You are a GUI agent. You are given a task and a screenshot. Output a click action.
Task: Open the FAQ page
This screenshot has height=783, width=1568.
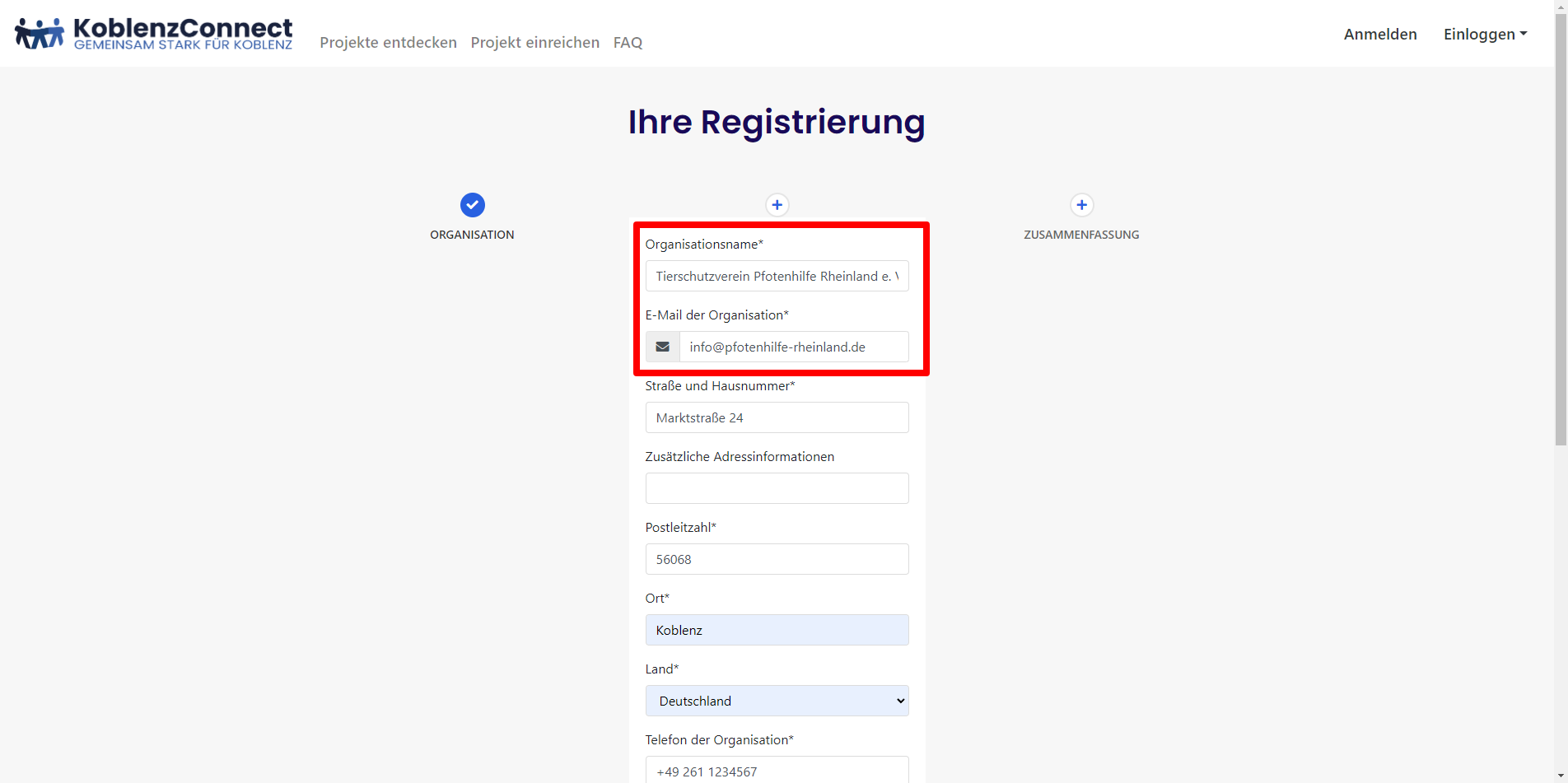pyautogui.click(x=628, y=42)
